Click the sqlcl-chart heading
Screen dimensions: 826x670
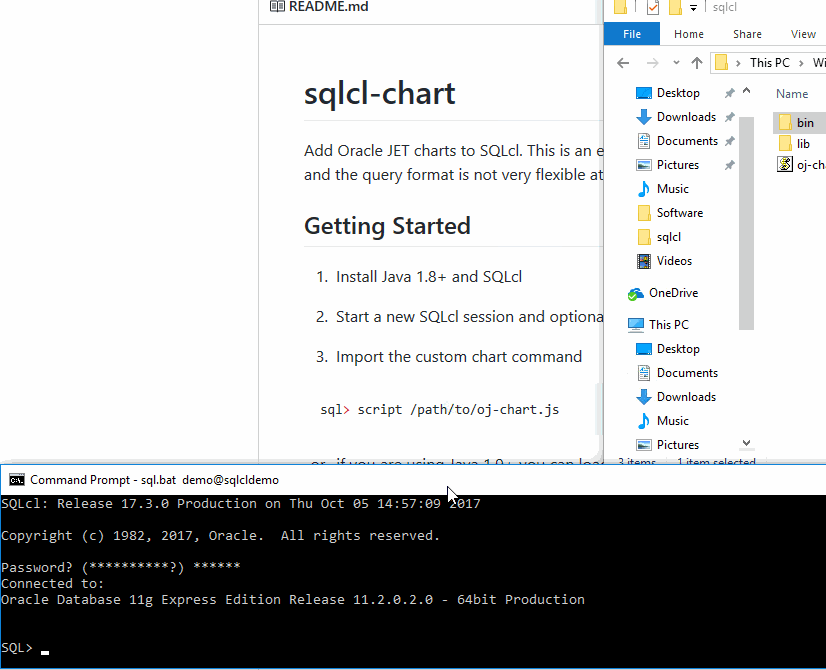[x=379, y=94]
